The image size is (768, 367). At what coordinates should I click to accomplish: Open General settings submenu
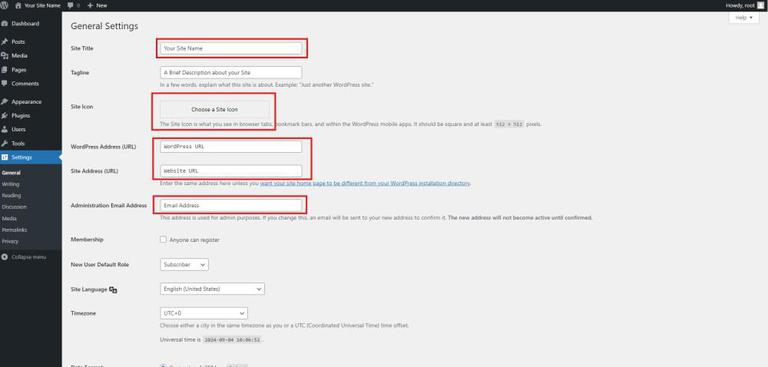point(11,173)
